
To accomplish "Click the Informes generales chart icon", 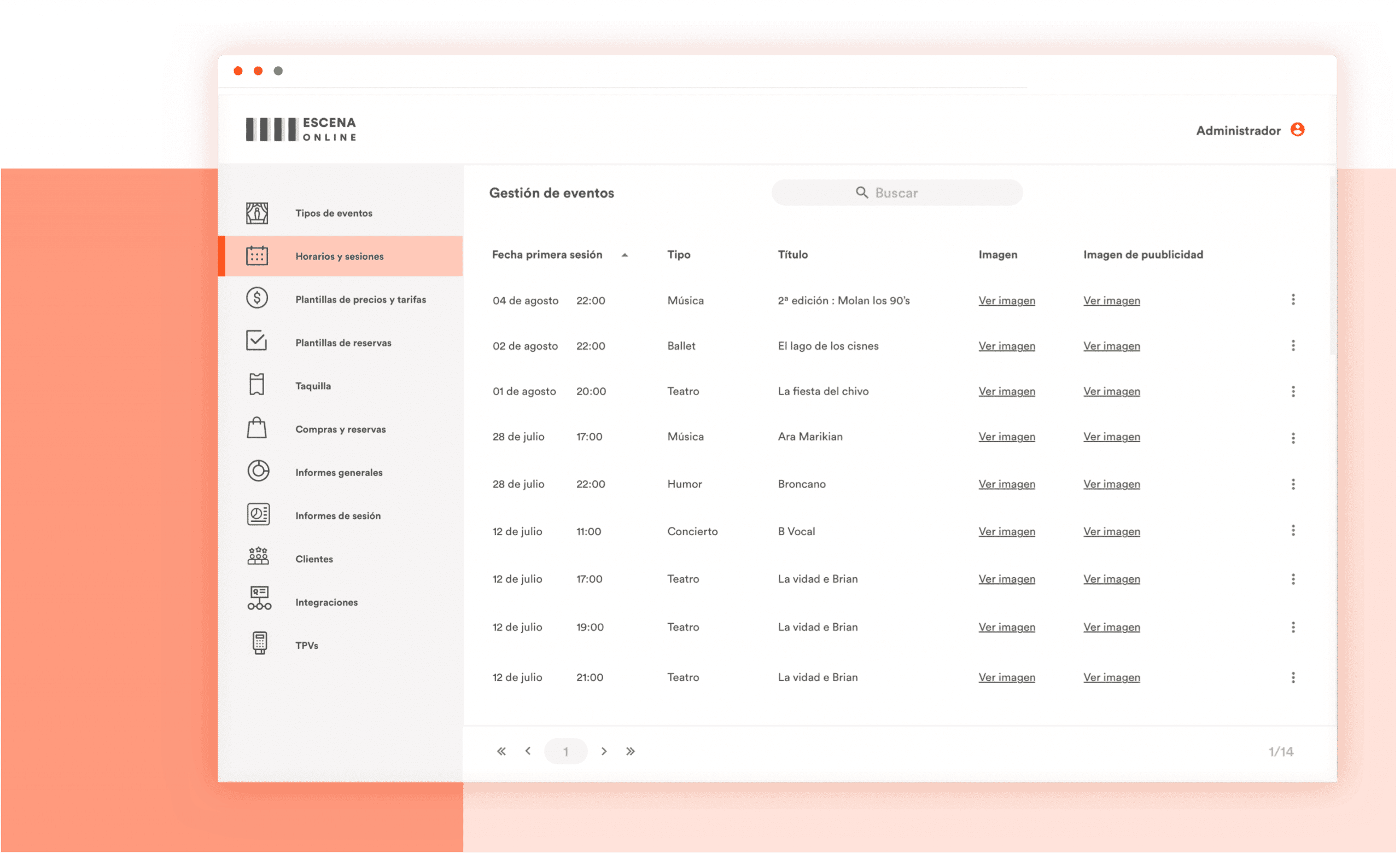I will pos(259,471).
